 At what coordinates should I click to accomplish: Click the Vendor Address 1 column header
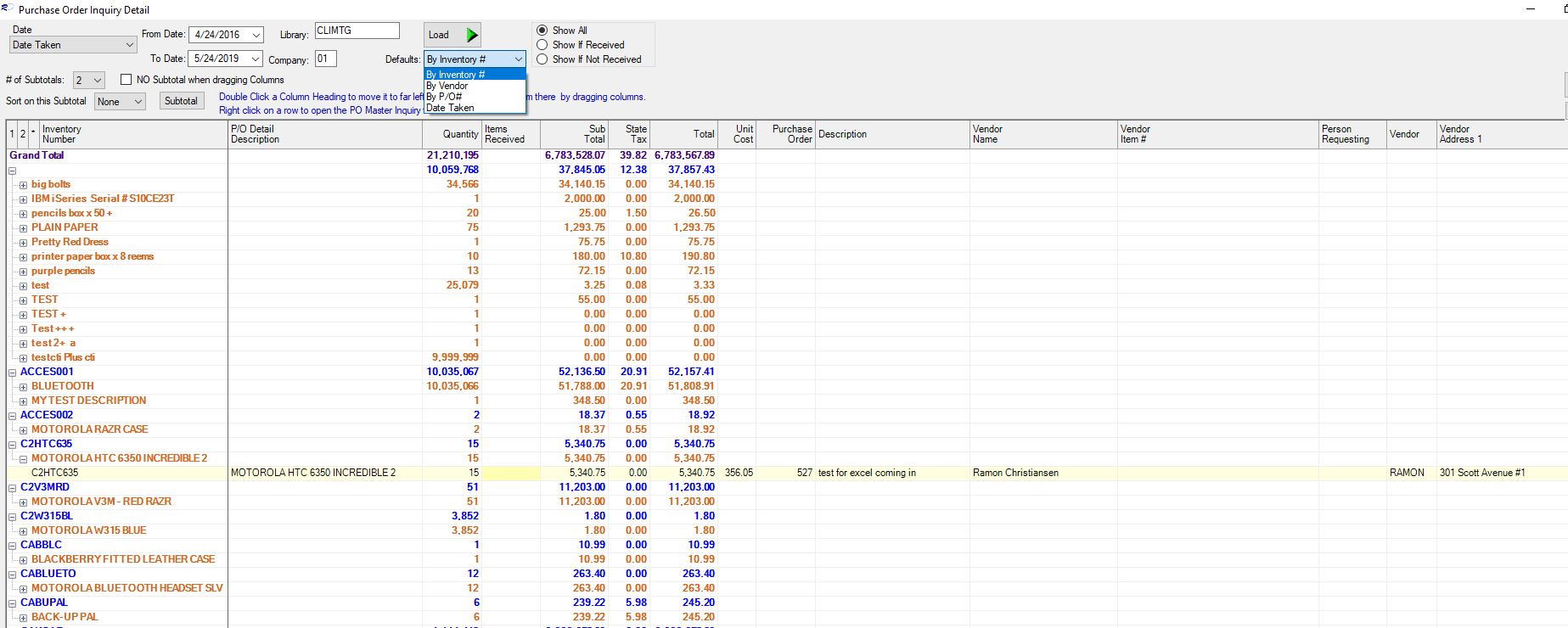[x=1502, y=134]
